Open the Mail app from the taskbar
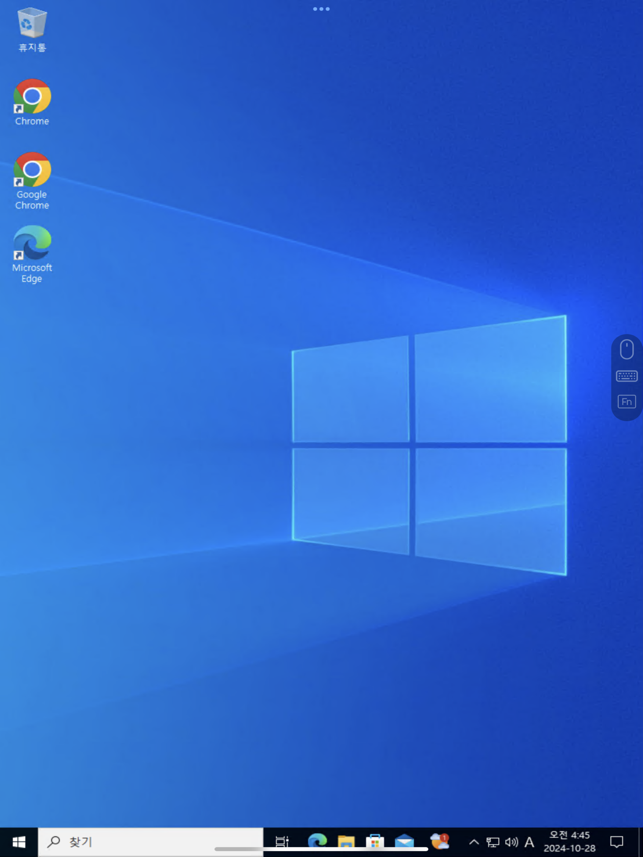Viewport: 643px width, 857px height. (x=404, y=842)
